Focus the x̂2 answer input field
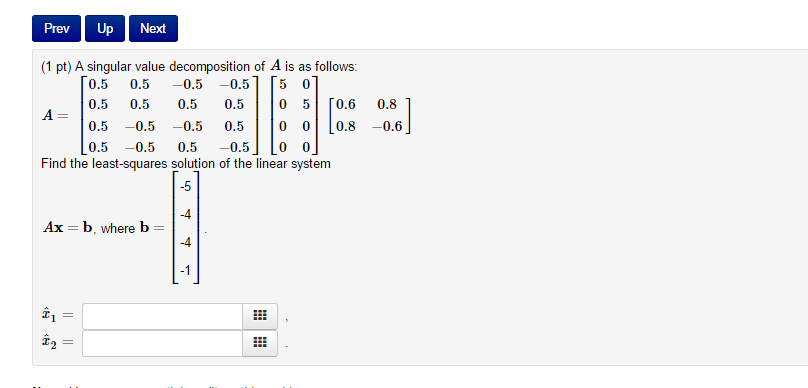This screenshot has height=388, width=808. (162, 343)
